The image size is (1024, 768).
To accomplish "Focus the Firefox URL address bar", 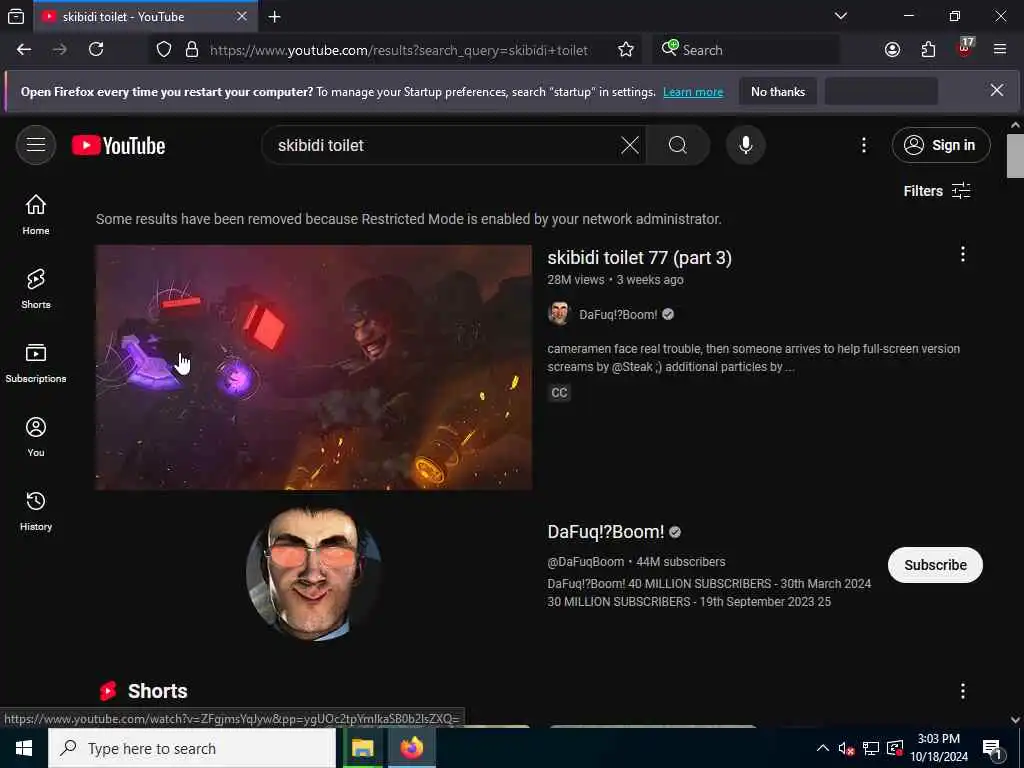I will (x=398, y=50).
